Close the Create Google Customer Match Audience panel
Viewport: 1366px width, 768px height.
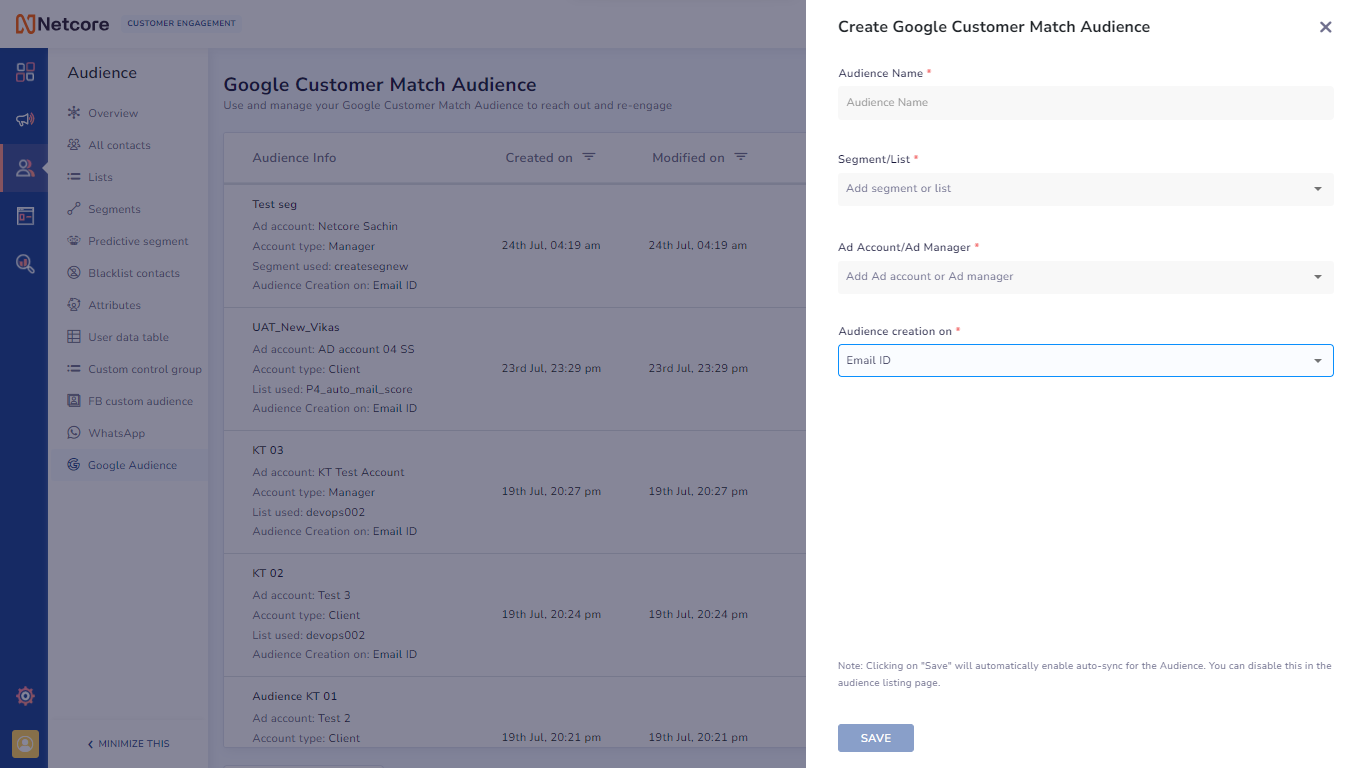[1326, 27]
